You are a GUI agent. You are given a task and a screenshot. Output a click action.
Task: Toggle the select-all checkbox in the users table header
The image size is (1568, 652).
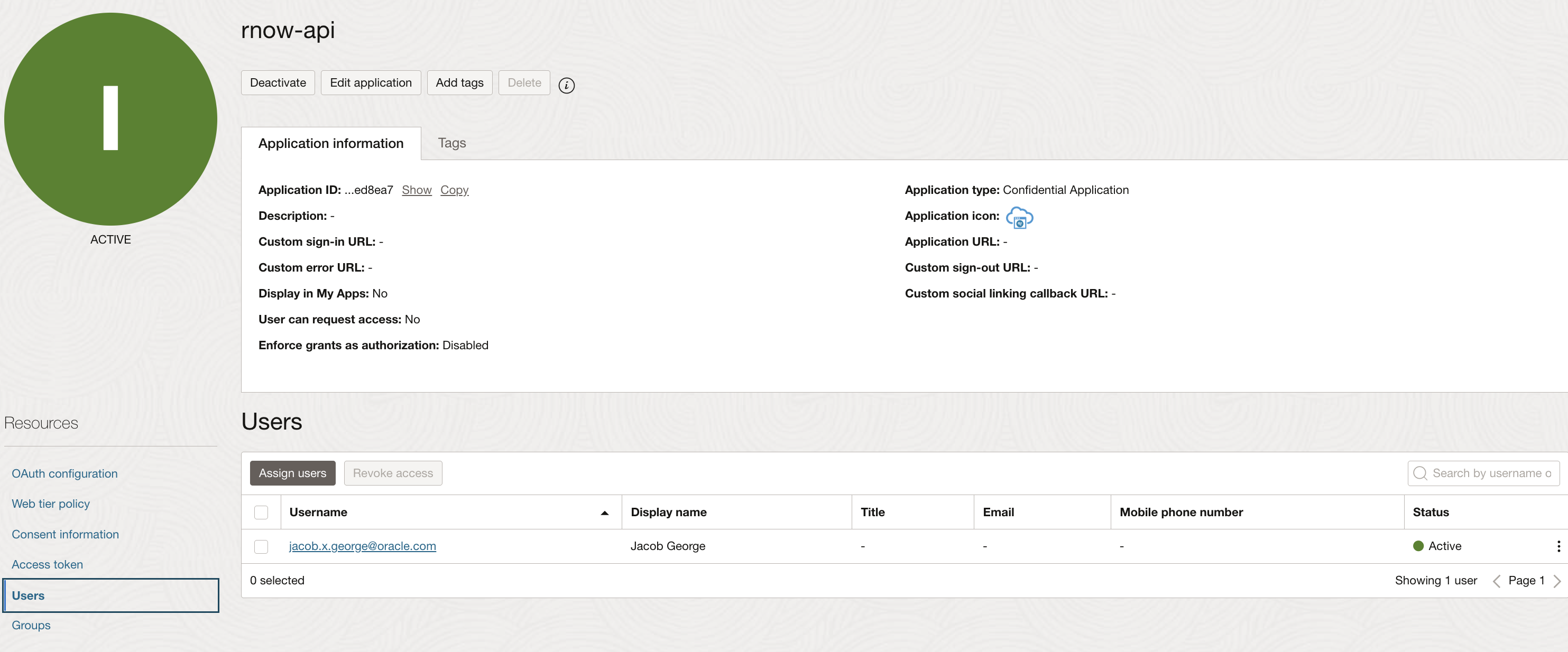point(262,512)
